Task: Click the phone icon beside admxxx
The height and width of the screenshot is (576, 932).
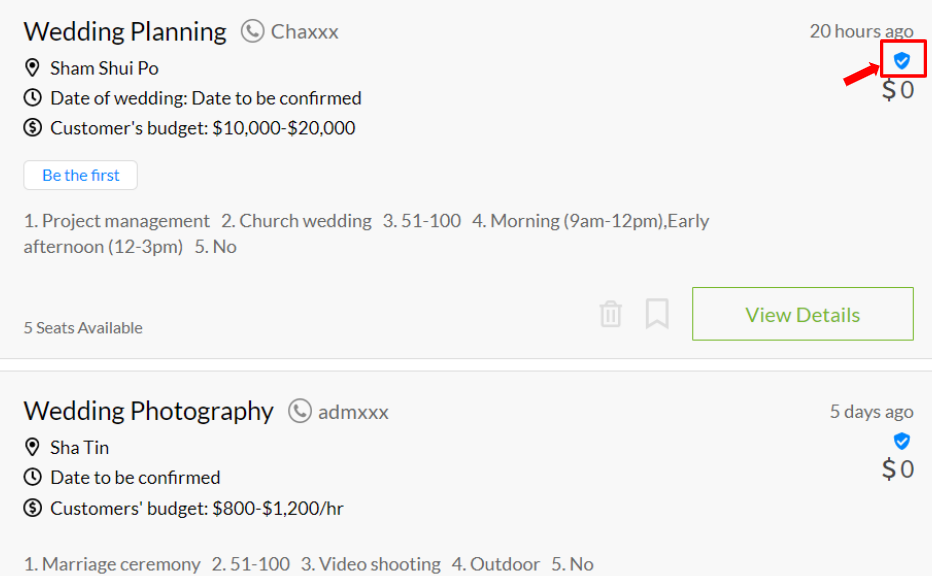Action: 300,411
